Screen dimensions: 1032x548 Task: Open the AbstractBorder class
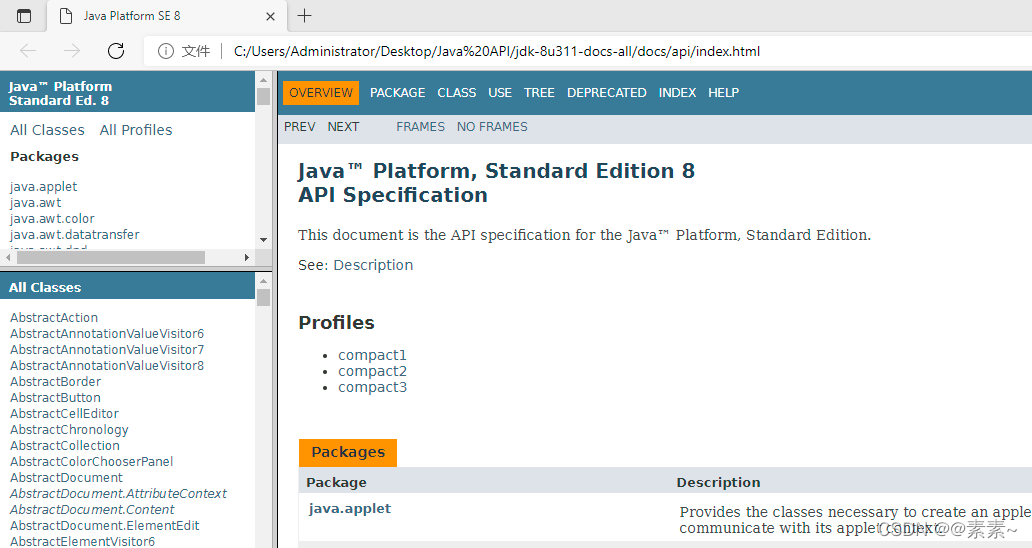55,382
